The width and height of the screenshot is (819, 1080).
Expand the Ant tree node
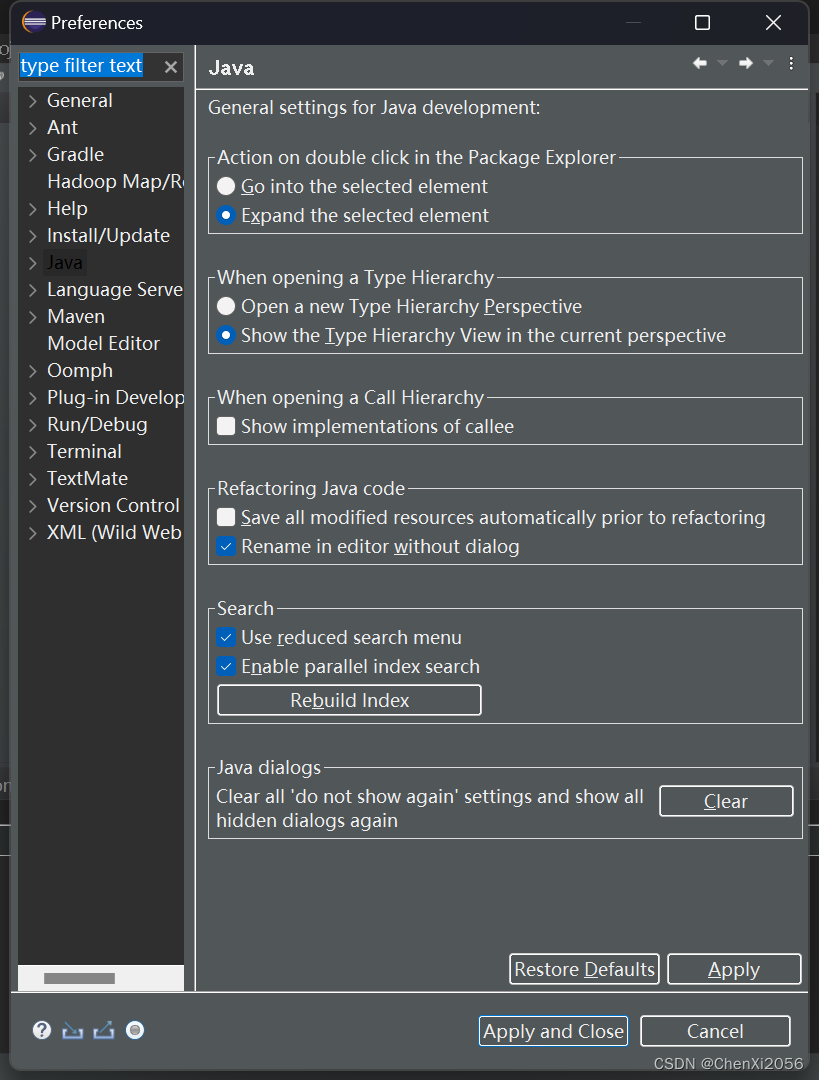pyautogui.click(x=32, y=128)
